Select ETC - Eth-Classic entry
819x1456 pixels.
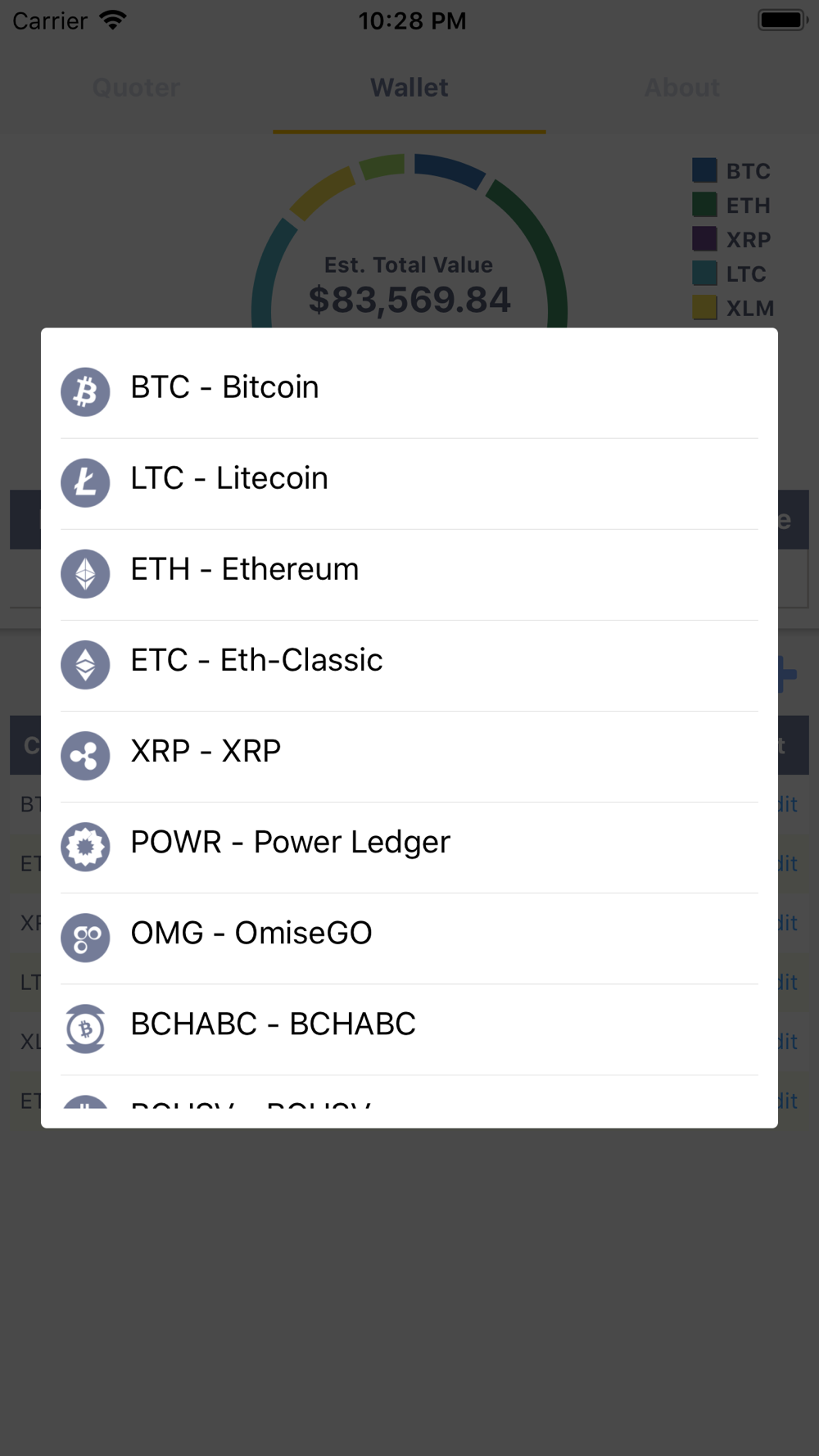[x=256, y=660]
